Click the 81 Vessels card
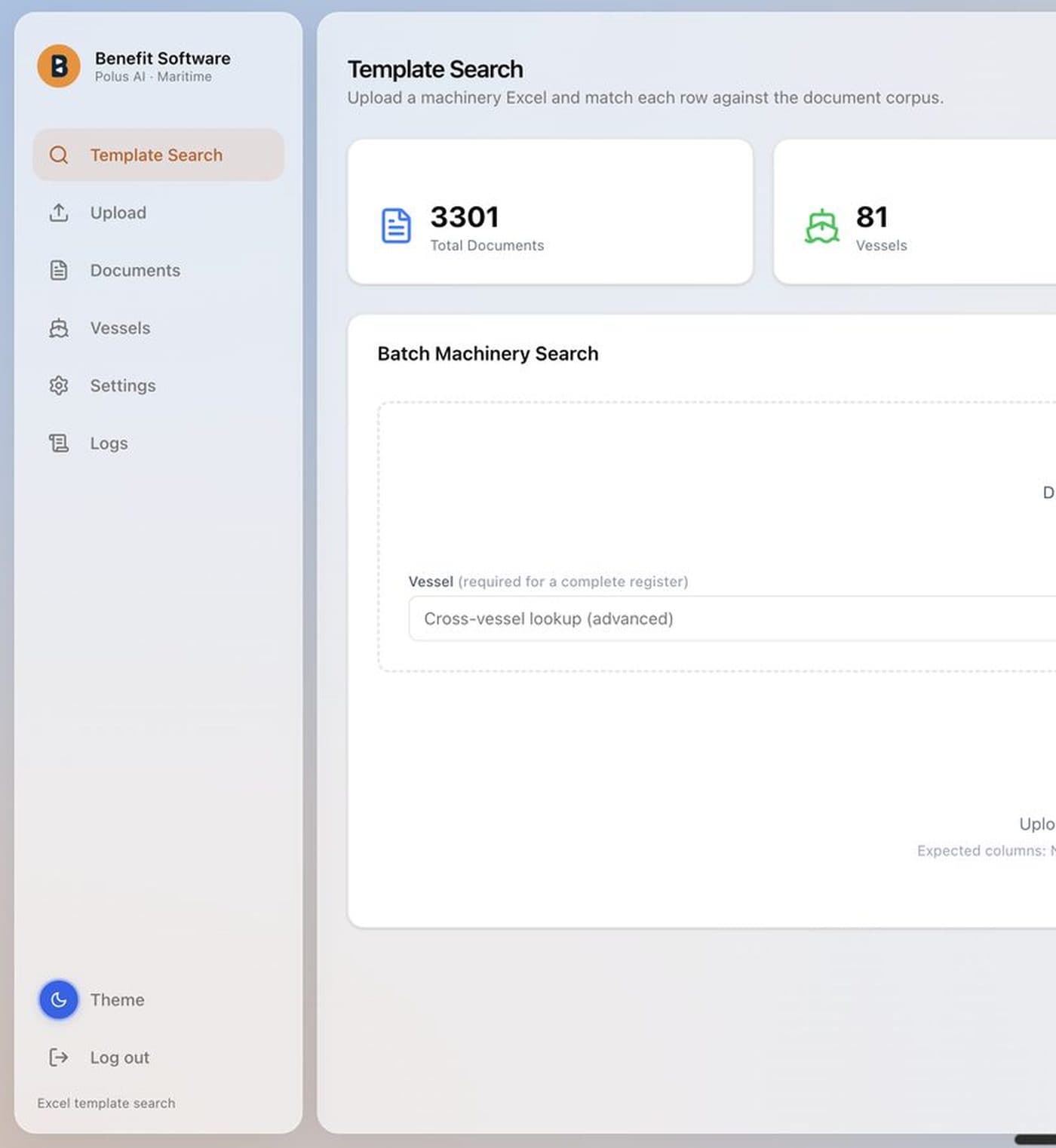The image size is (1056, 1148). [915, 211]
